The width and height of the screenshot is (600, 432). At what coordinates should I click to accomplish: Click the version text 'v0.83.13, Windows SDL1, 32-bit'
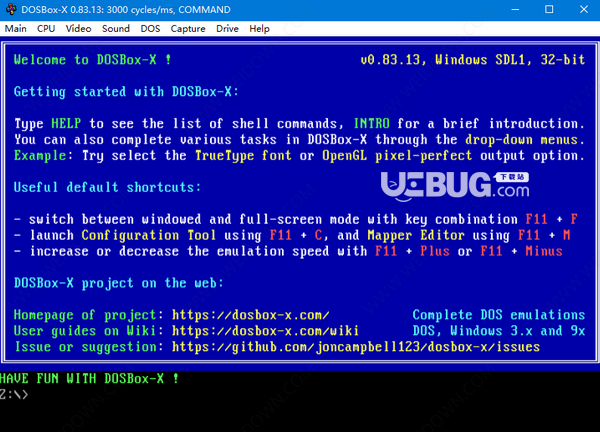[x=473, y=60]
